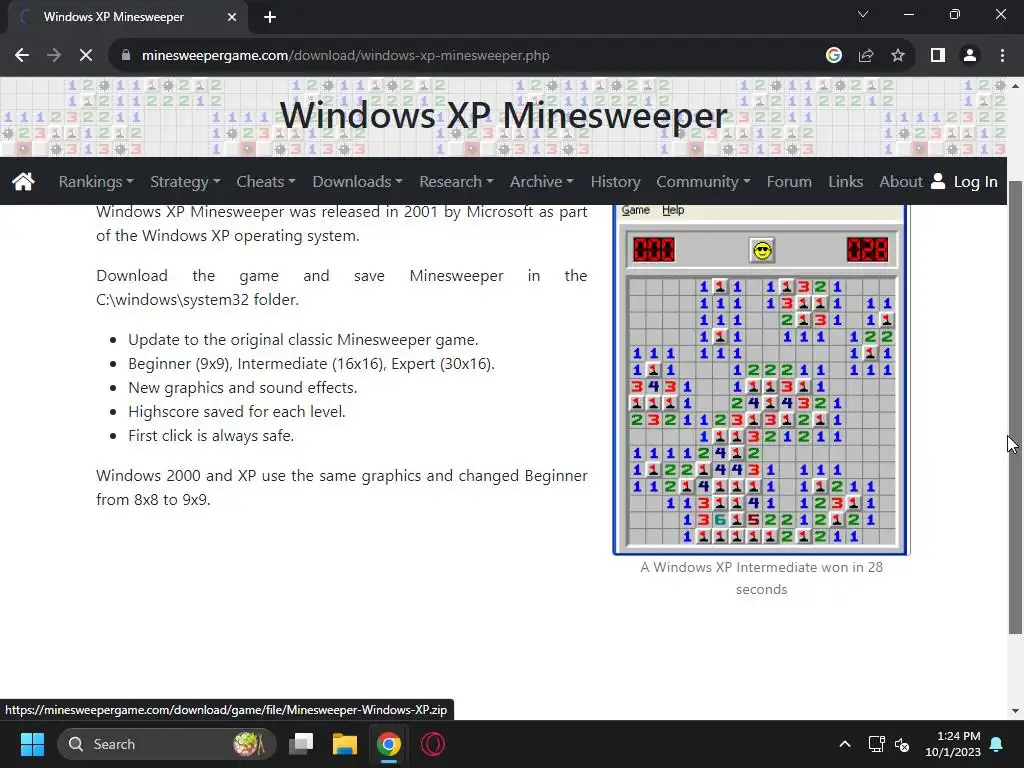
Task: Open the Links page
Action: point(846,182)
